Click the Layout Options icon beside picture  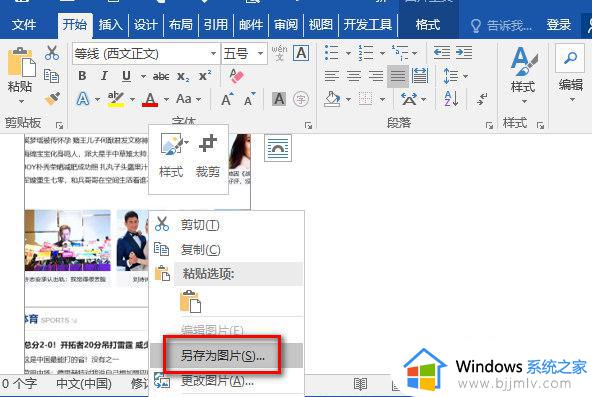pos(278,148)
